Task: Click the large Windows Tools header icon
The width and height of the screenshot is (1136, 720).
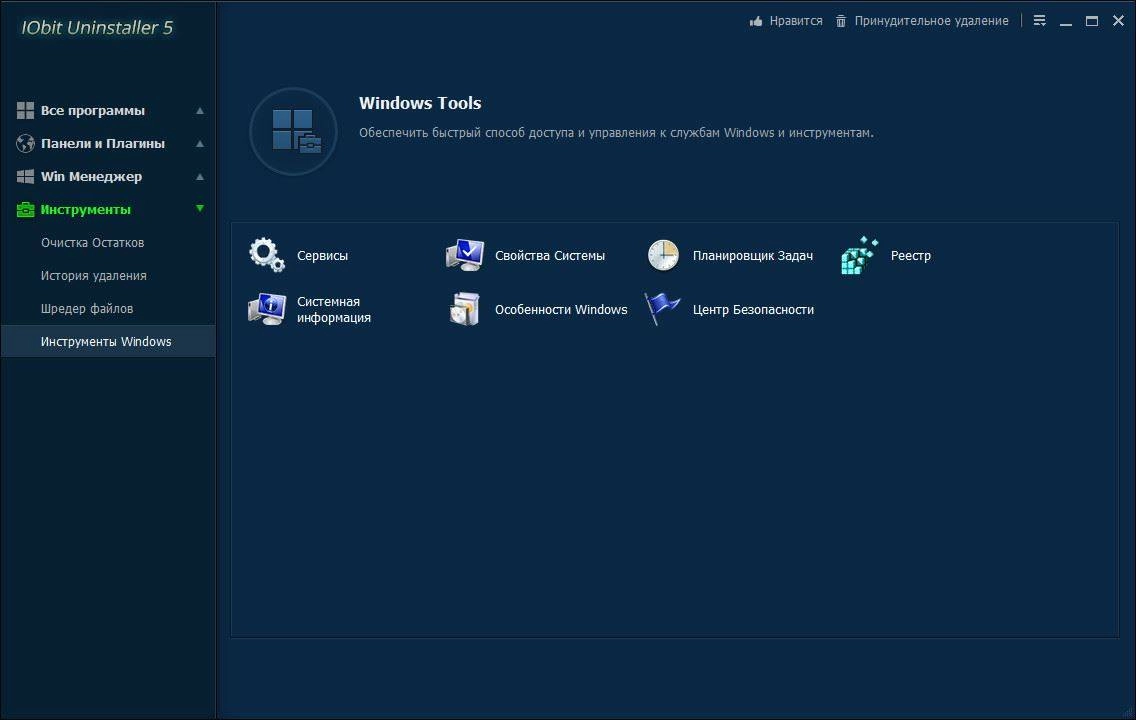Action: [293, 131]
